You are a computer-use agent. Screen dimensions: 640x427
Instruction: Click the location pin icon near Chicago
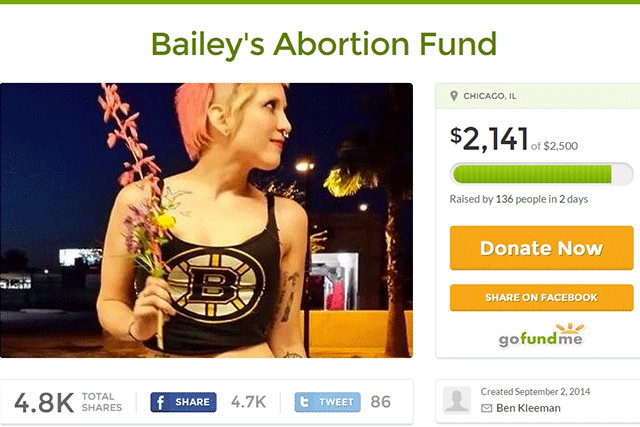[453, 96]
